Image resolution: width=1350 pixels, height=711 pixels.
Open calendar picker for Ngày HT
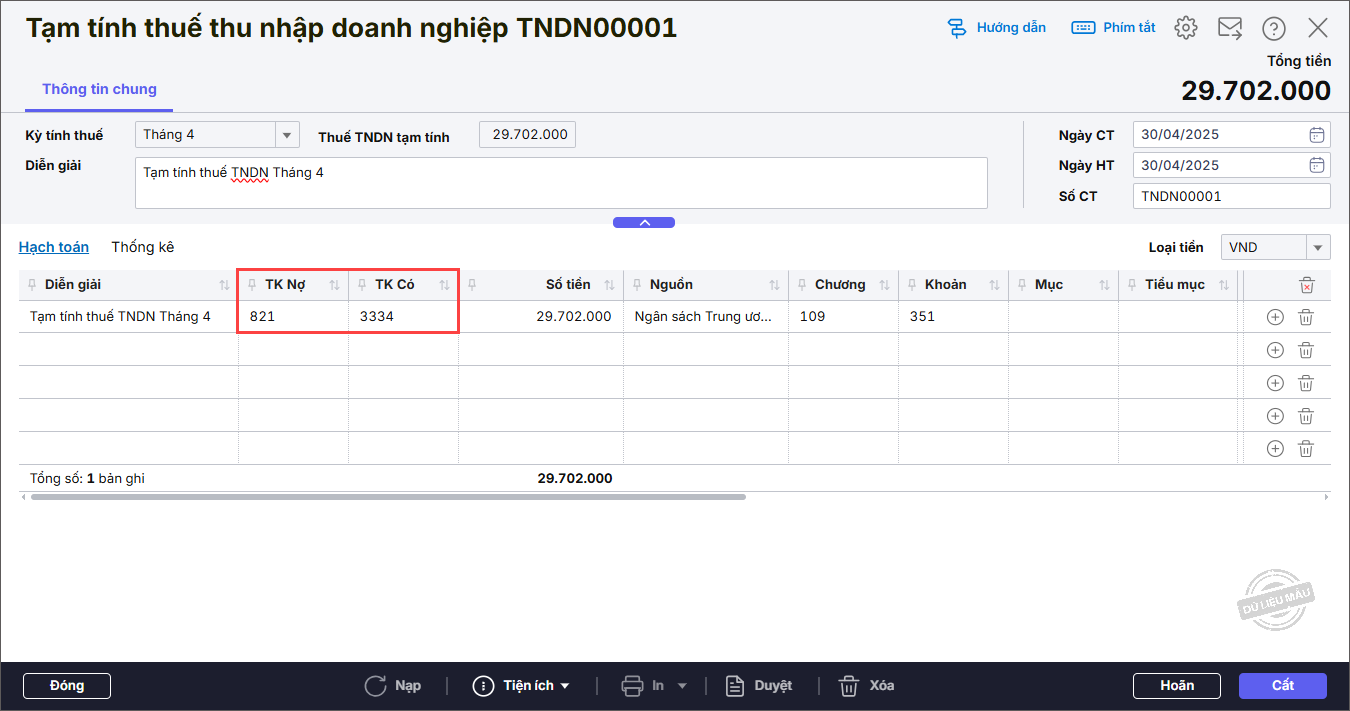tap(1317, 166)
